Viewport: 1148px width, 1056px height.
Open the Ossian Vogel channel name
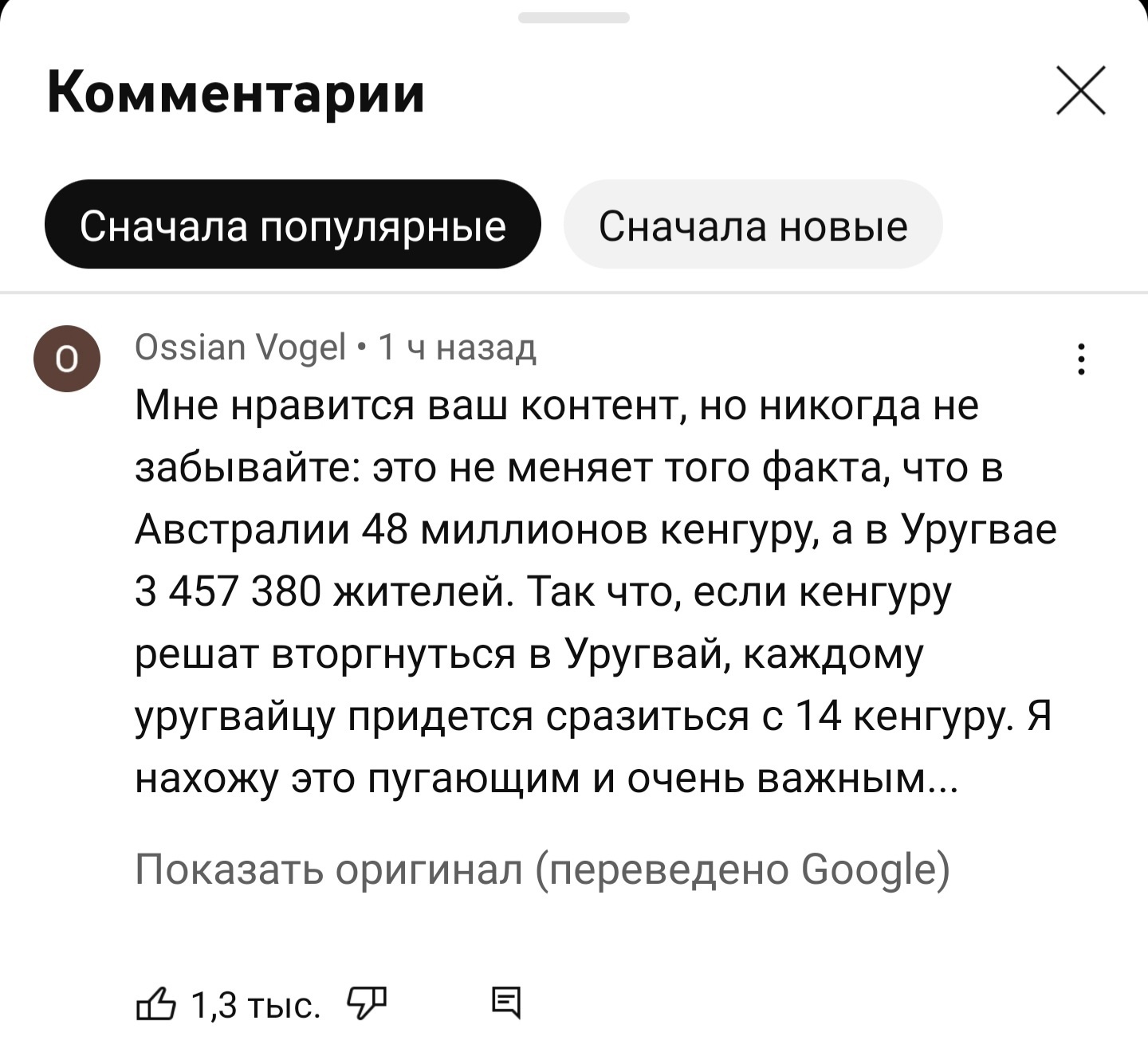[x=241, y=347]
